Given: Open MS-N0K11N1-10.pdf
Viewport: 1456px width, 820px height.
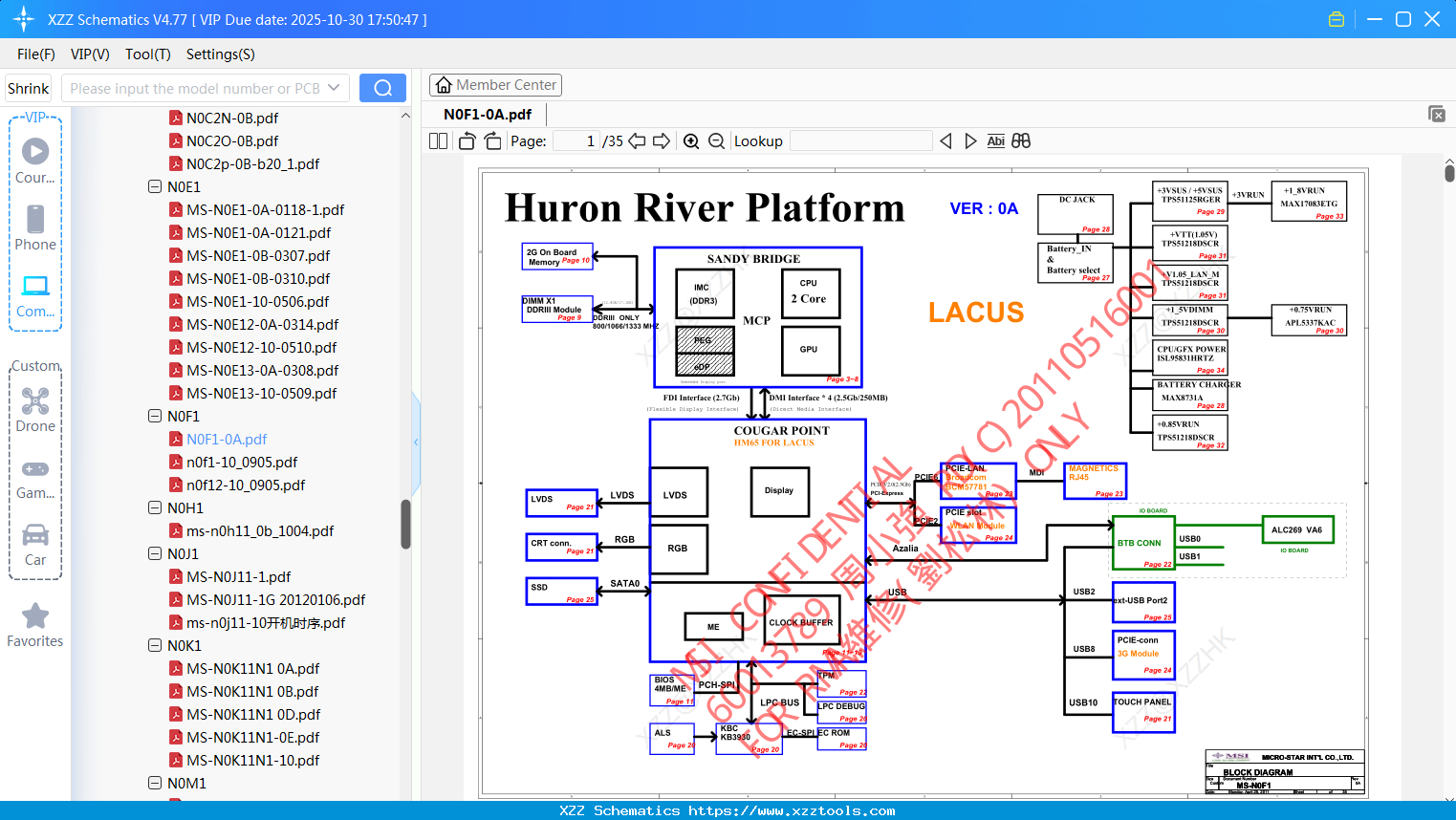Looking at the screenshot, I should [252, 761].
